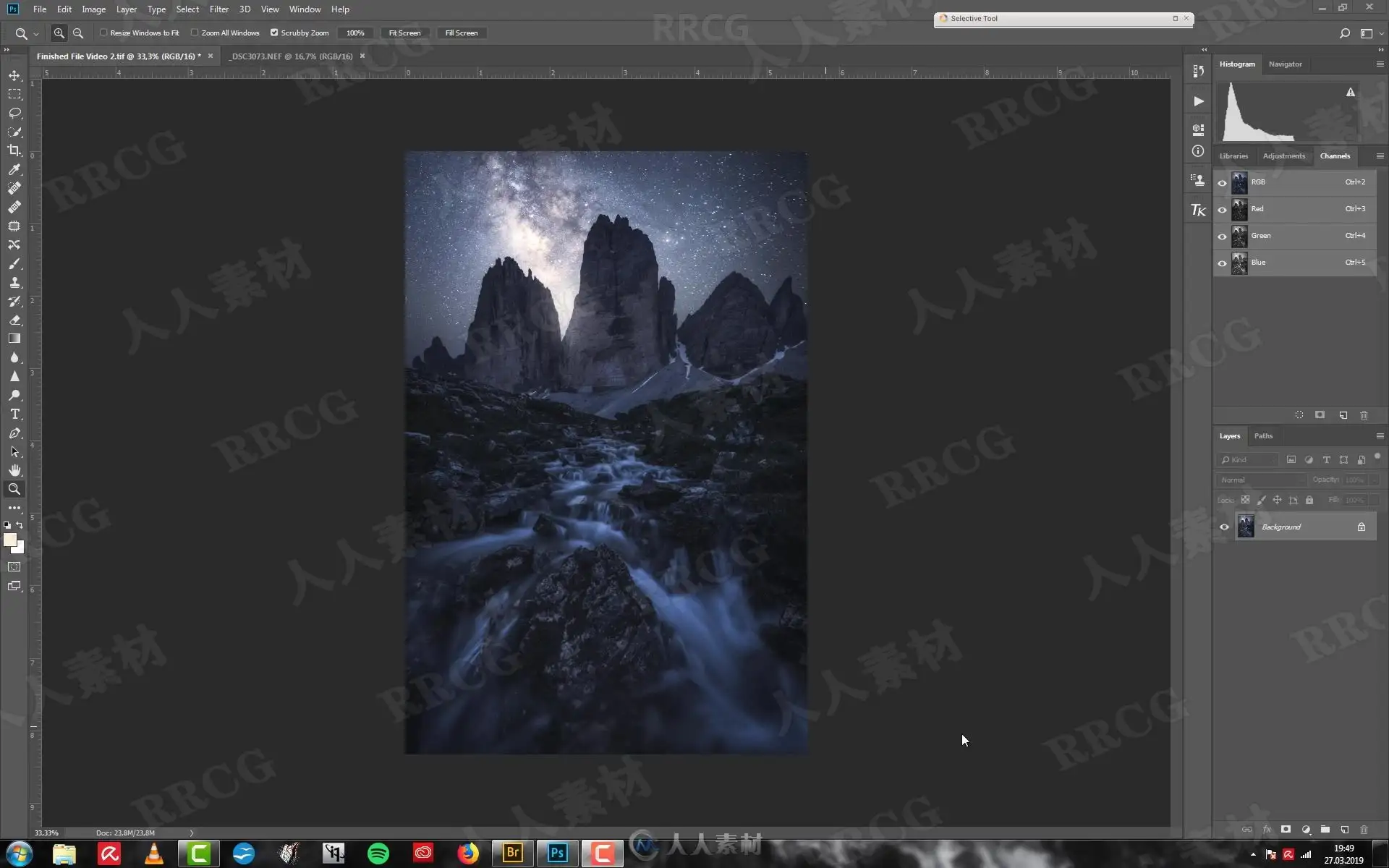Open Normal blend mode dropdown
Image resolution: width=1389 pixels, height=868 pixels.
pos(1261,480)
